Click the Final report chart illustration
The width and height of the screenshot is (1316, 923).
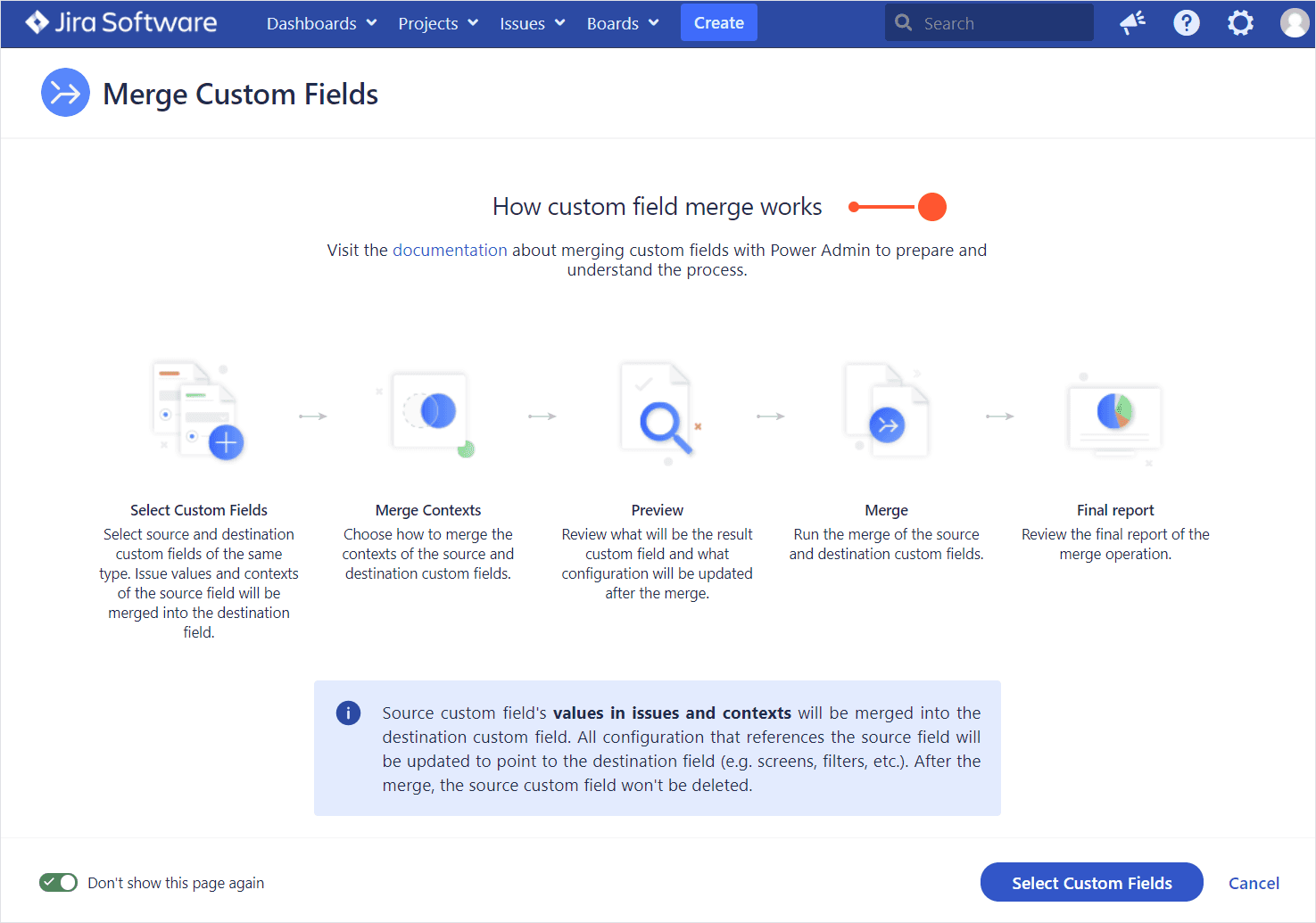pyautogui.click(x=1115, y=418)
